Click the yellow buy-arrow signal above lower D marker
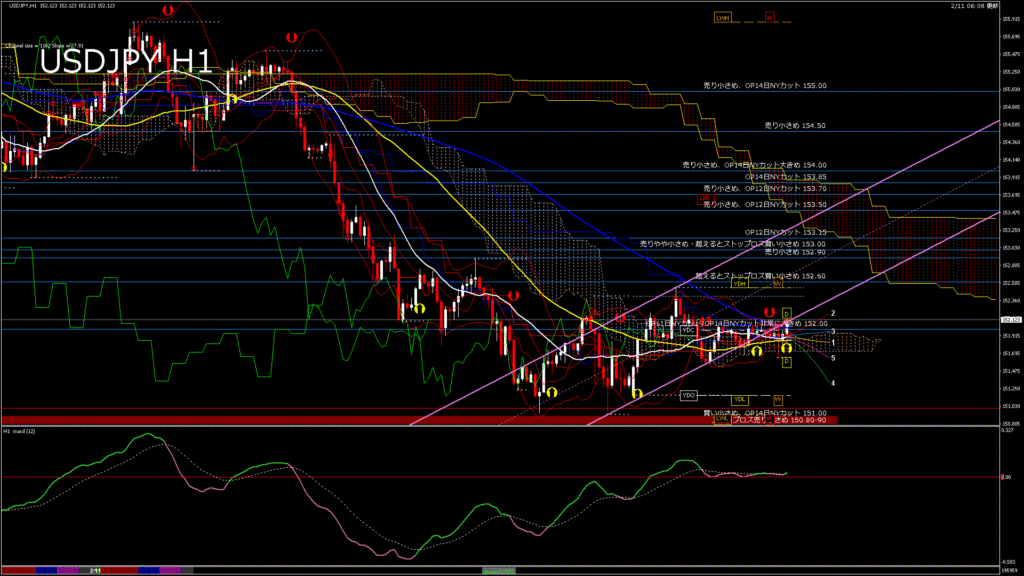1024x576 pixels. 786,348
